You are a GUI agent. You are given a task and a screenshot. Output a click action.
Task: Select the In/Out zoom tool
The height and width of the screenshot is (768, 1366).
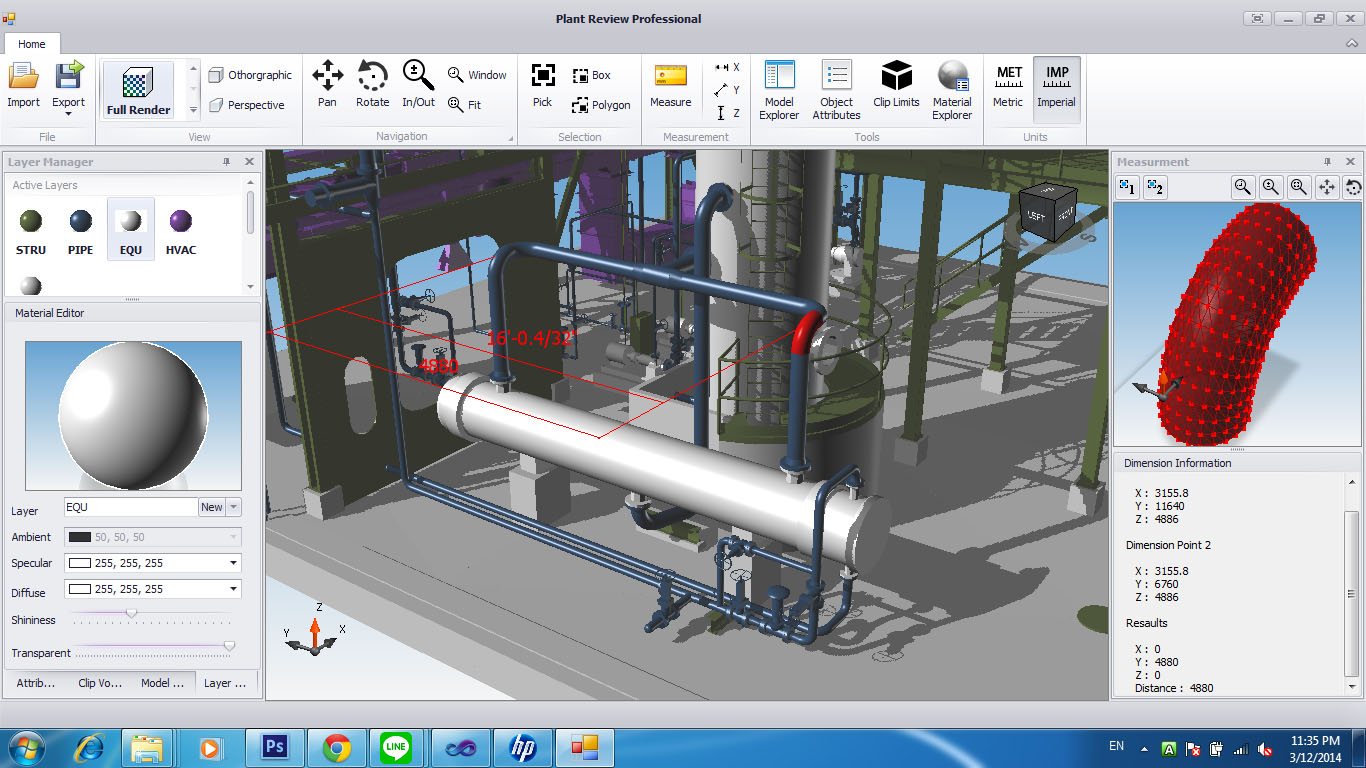[x=418, y=84]
